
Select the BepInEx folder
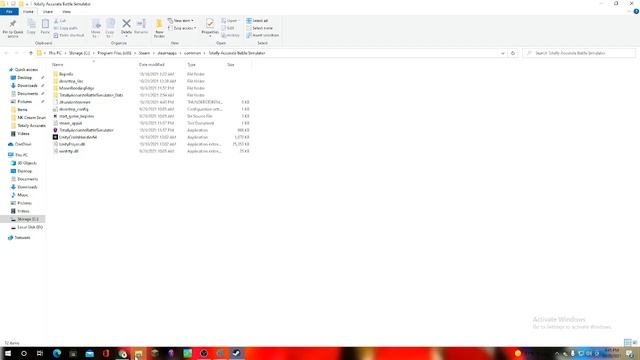(x=66, y=74)
